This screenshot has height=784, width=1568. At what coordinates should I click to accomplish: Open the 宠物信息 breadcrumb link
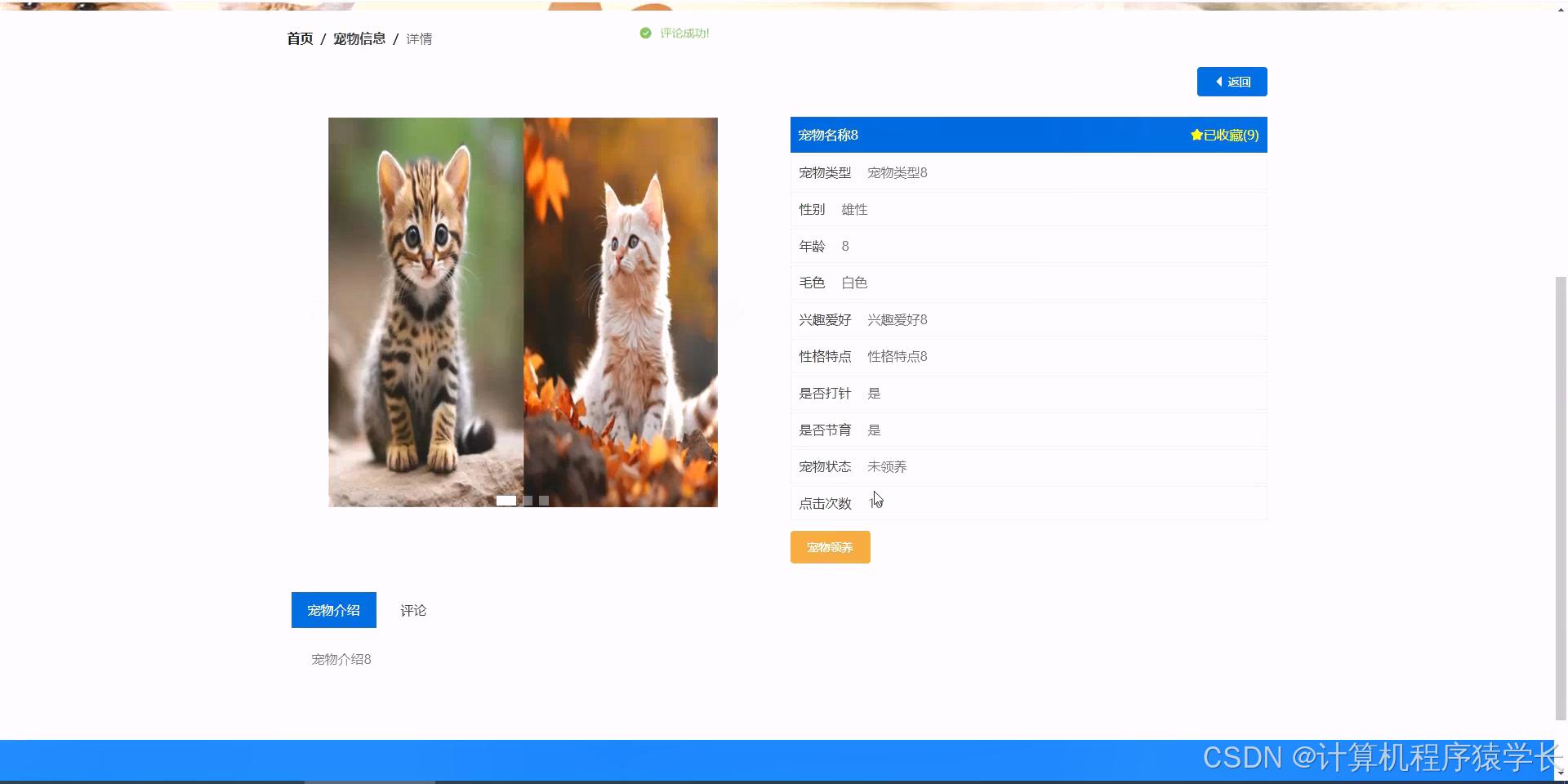coord(359,38)
